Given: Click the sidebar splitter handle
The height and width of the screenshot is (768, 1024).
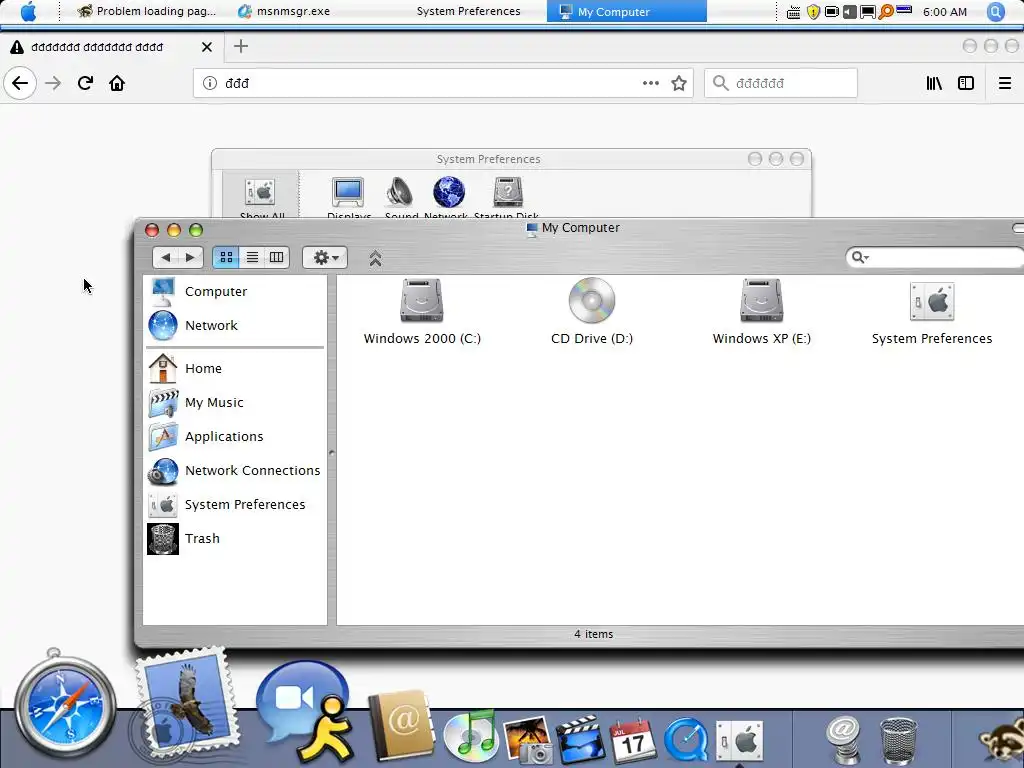Looking at the screenshot, I should [332, 452].
